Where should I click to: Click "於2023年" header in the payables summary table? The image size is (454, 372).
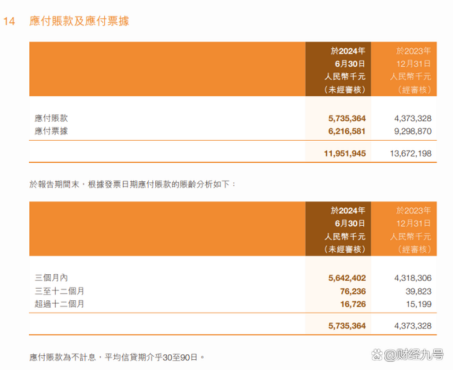(x=414, y=51)
